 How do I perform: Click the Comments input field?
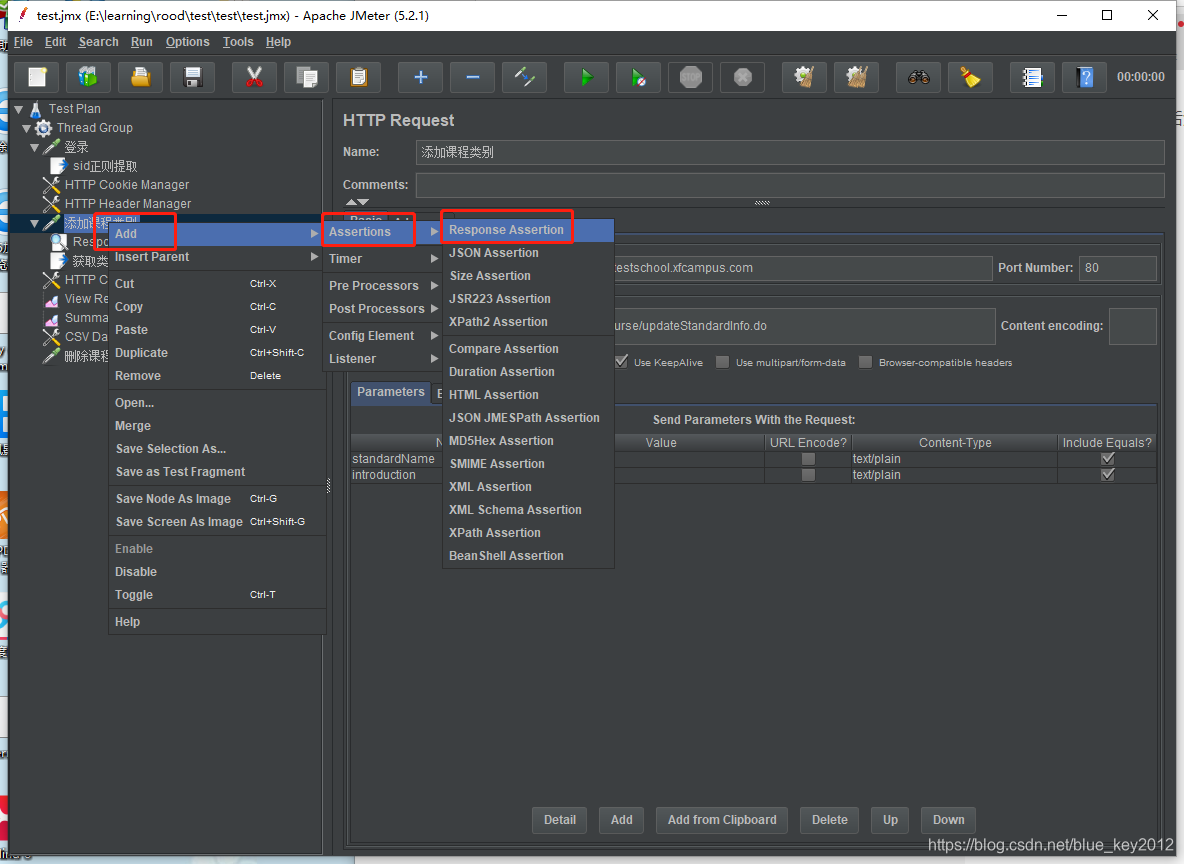point(790,185)
